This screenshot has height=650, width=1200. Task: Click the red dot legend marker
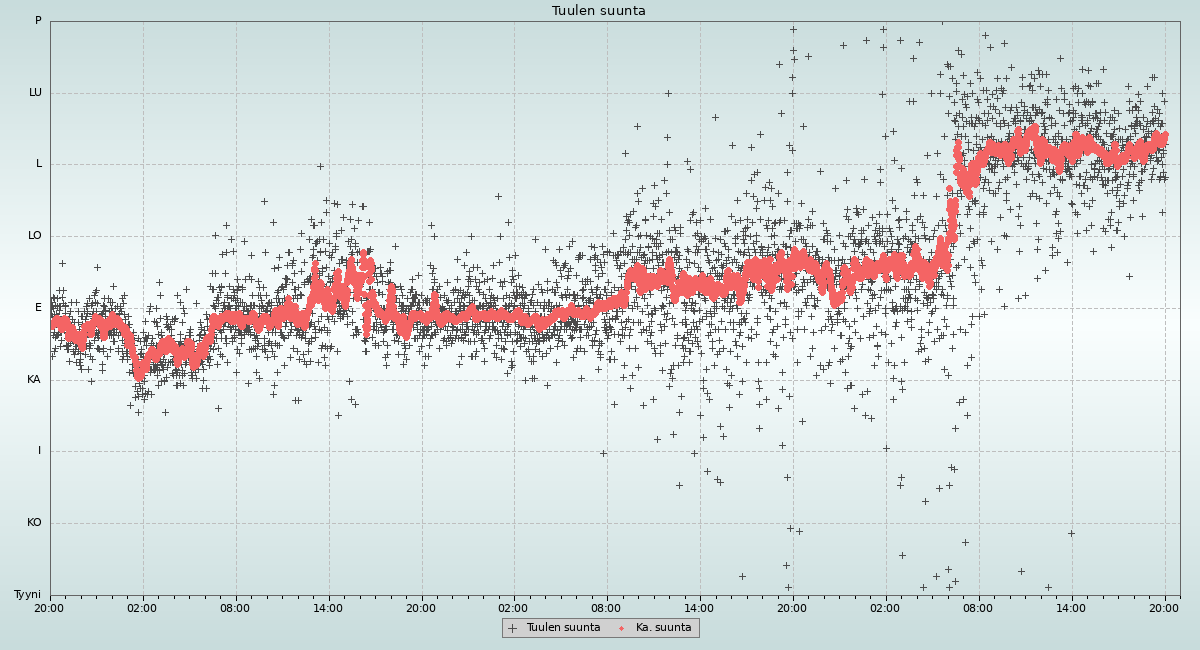pos(621,628)
